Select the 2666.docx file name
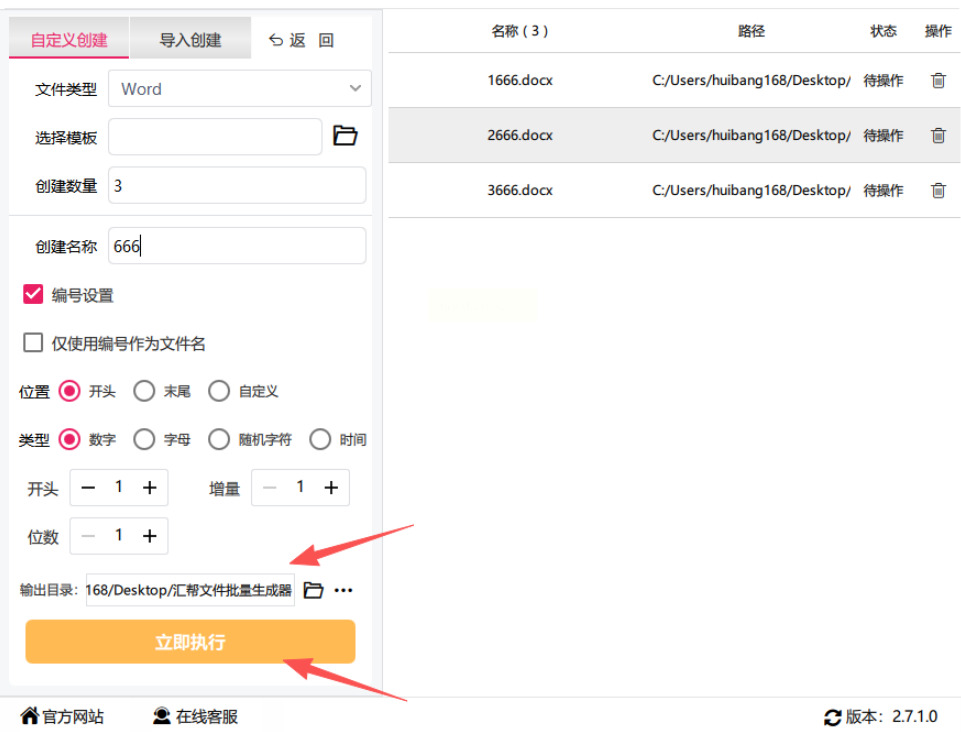The width and height of the screenshot is (961, 732). [520, 135]
